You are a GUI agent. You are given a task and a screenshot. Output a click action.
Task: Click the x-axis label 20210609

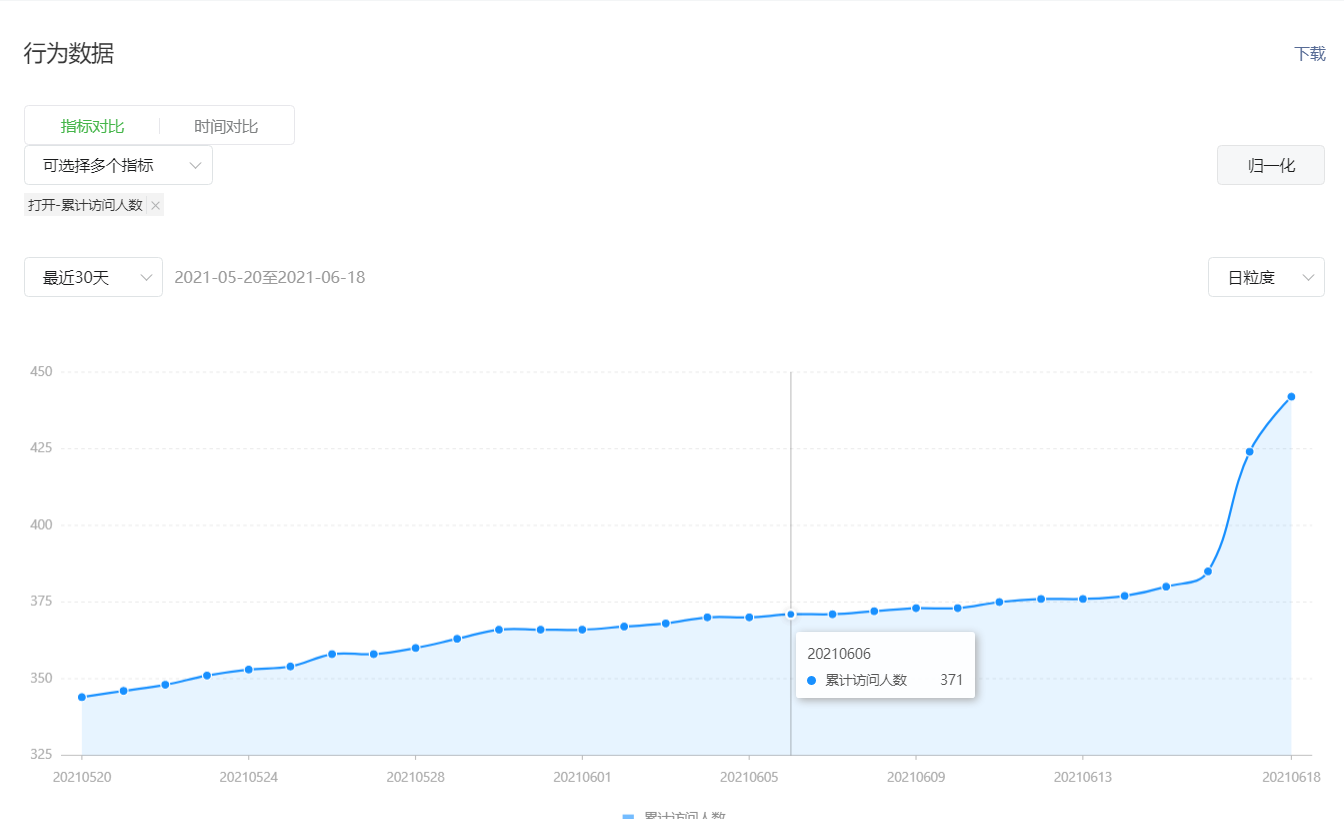tap(916, 776)
